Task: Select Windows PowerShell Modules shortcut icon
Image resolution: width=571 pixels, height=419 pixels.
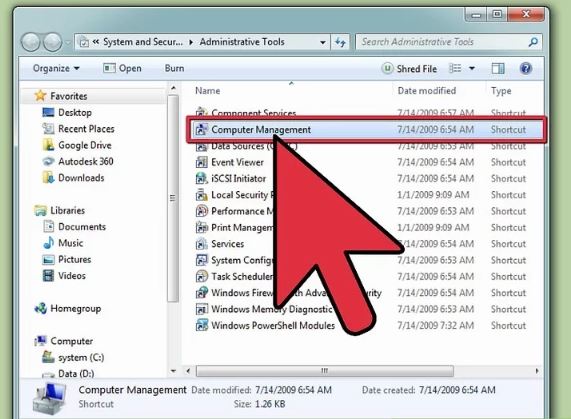Action: 201,325
